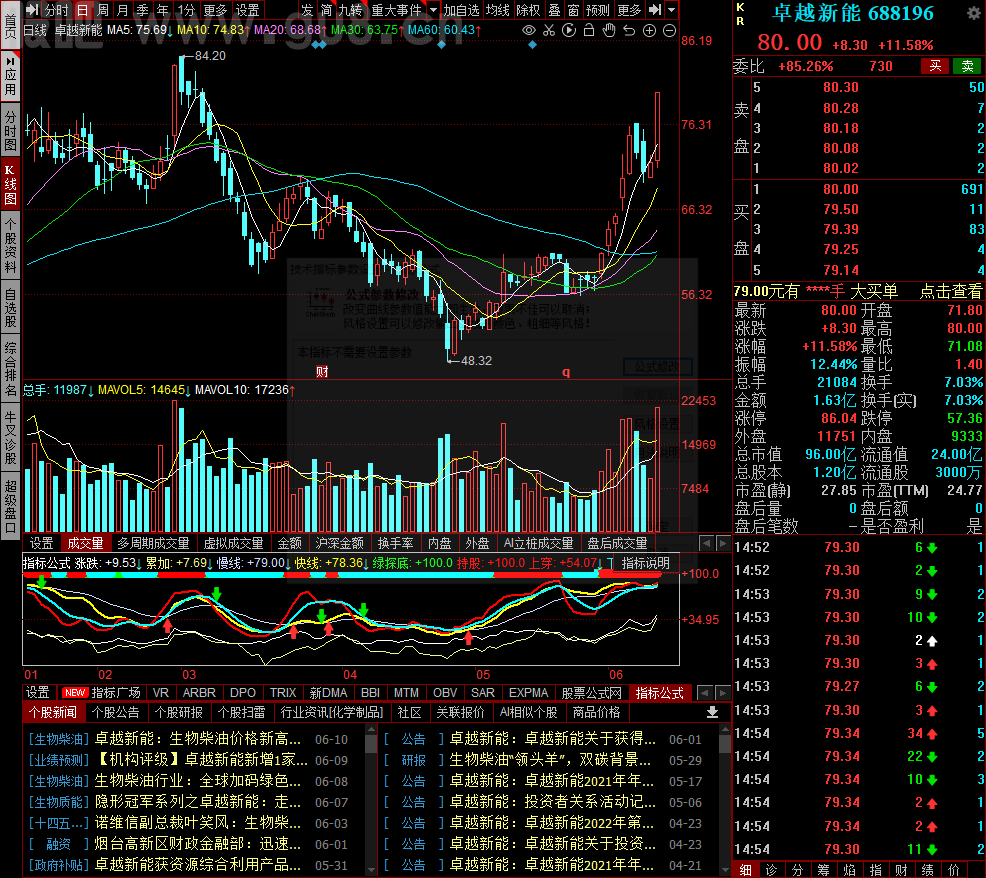Open the 重大事件 button
Image resolution: width=986 pixels, height=878 pixels.
pos(396,10)
